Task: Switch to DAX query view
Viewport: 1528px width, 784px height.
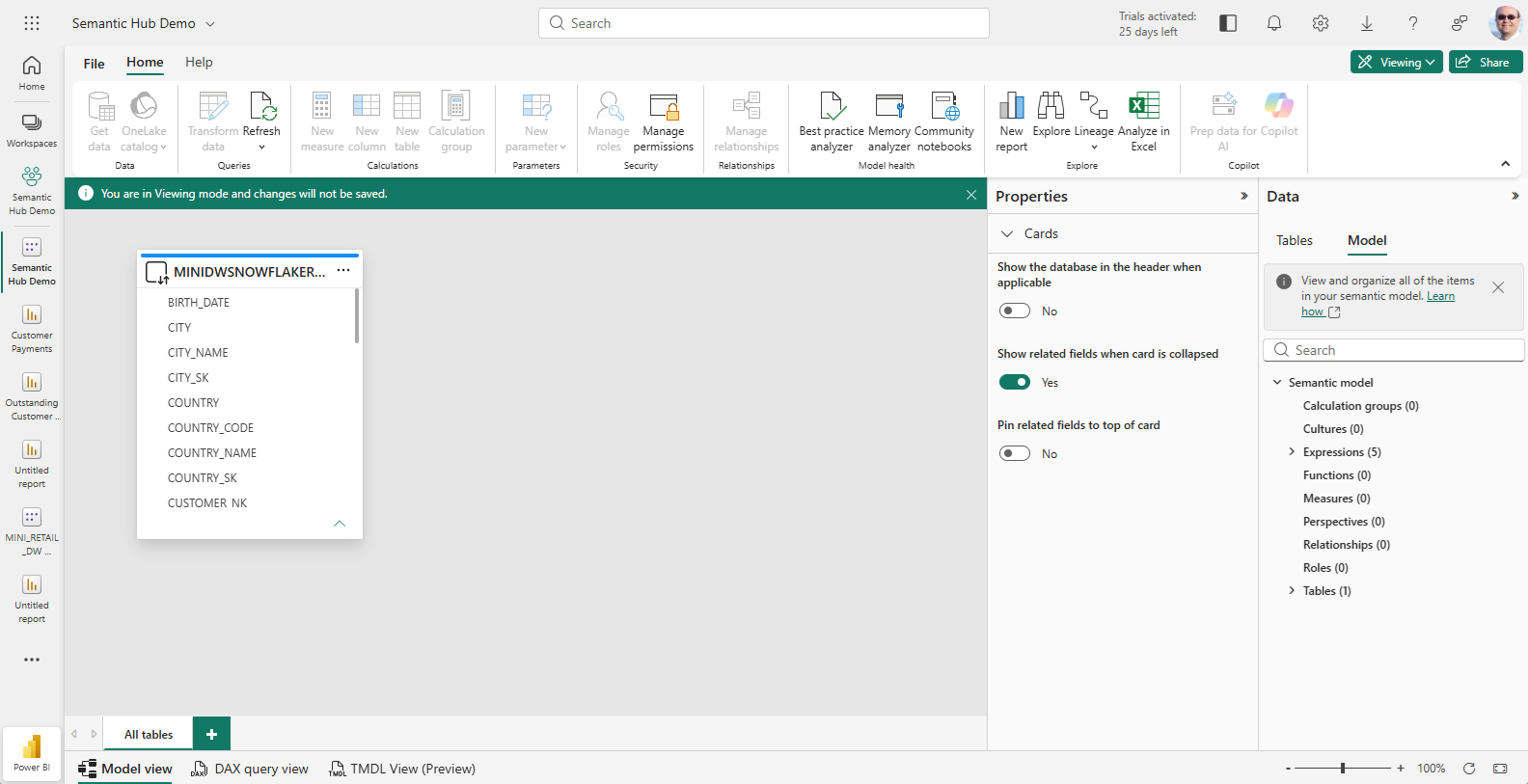Action: tap(250, 769)
